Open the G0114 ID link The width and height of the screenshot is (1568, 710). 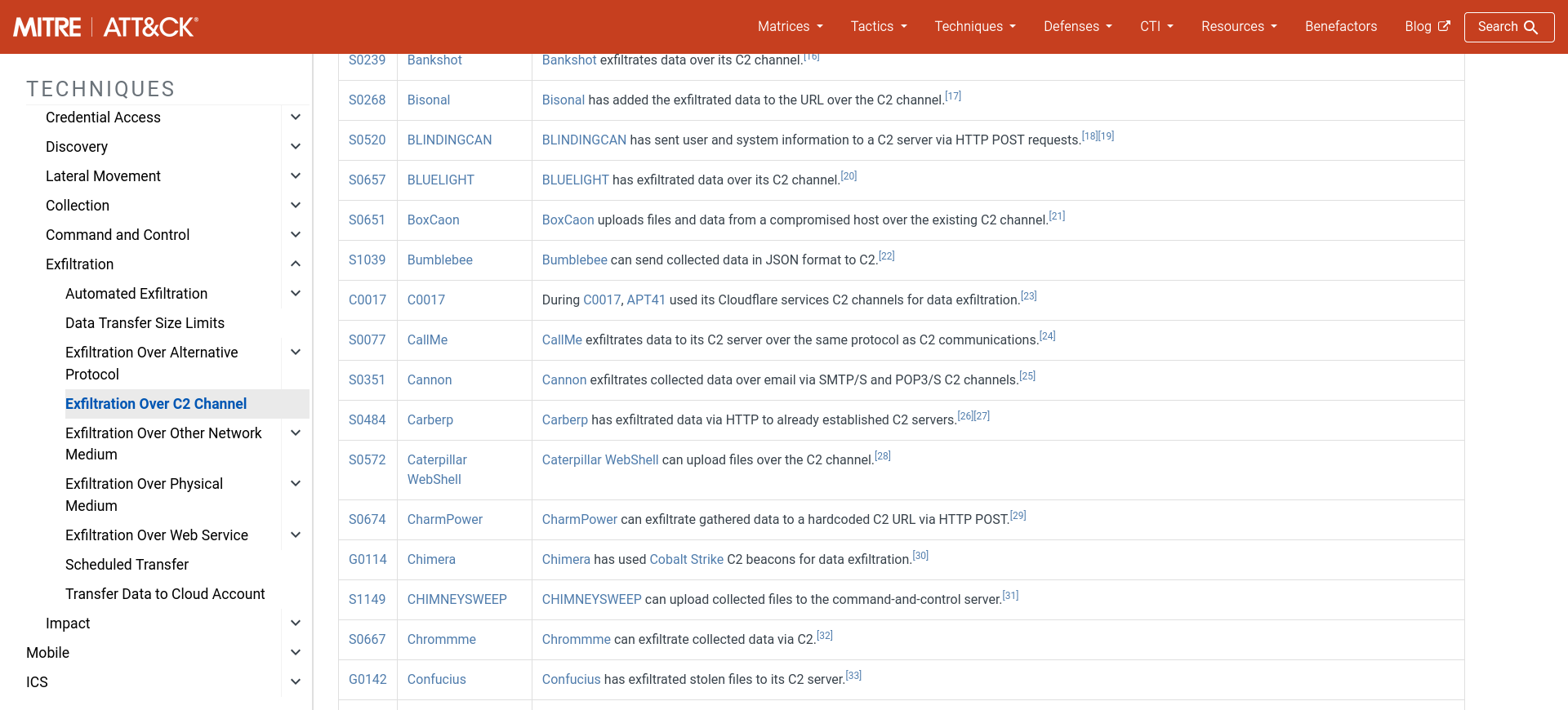[367, 560]
